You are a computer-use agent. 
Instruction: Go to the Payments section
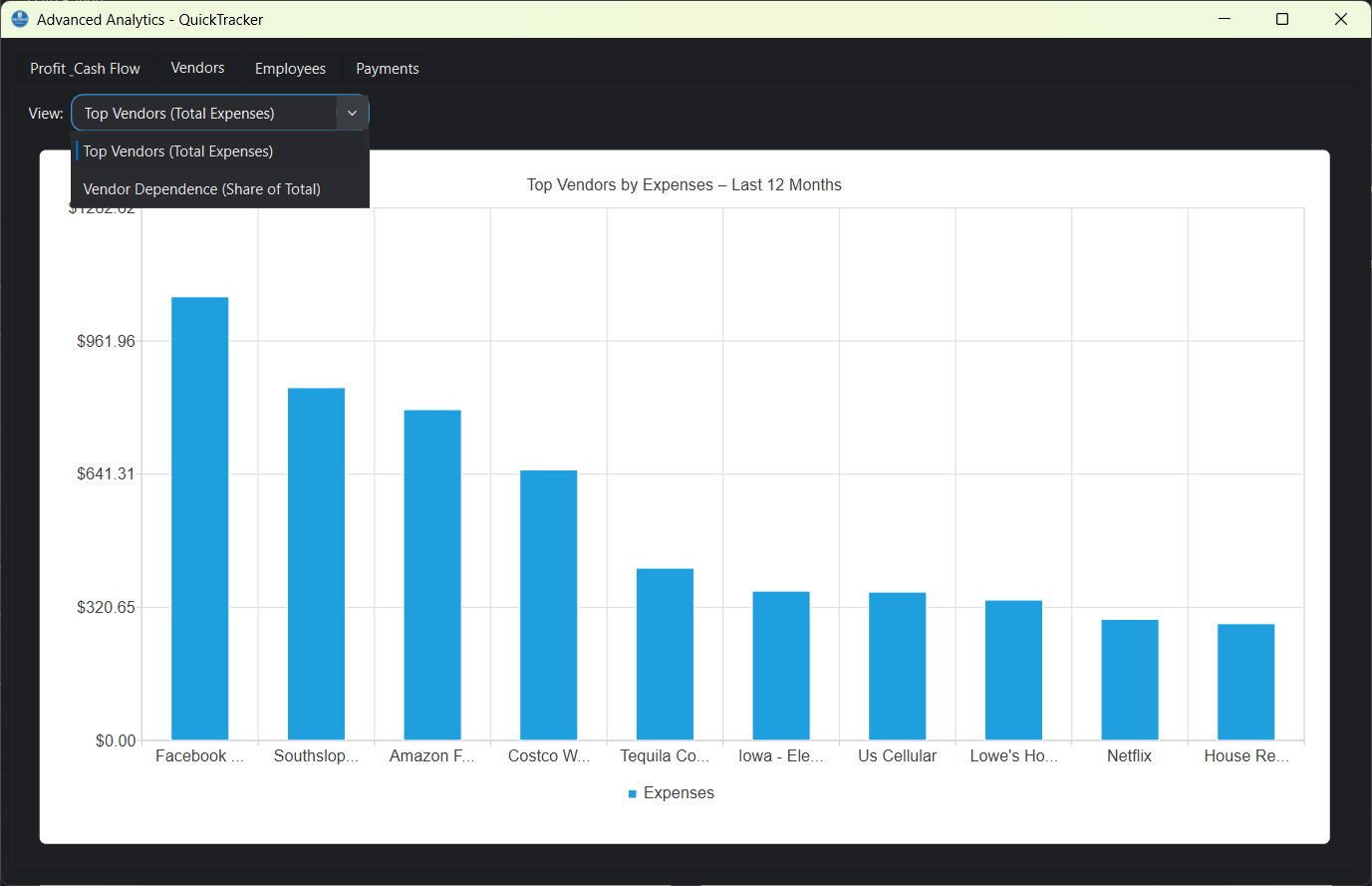point(388,68)
